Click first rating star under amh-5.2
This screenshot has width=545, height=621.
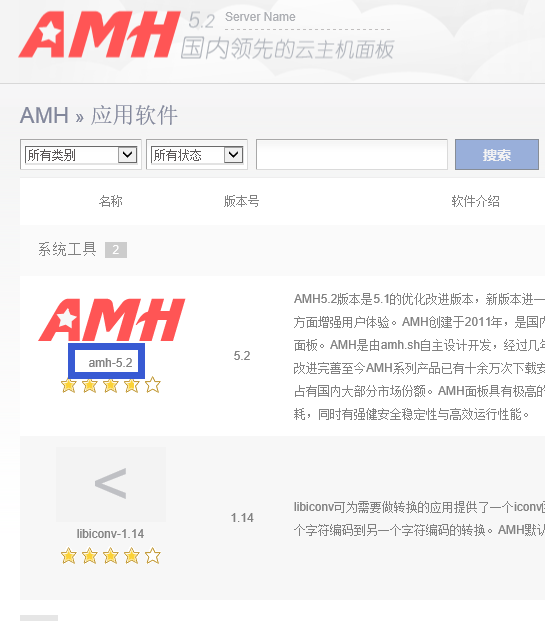coord(69,385)
